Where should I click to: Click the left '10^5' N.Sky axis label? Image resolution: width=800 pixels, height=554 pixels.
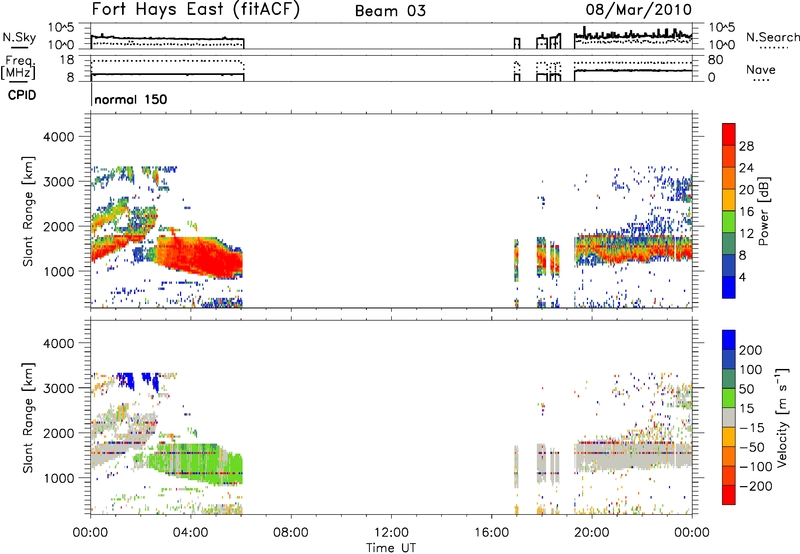(61, 28)
